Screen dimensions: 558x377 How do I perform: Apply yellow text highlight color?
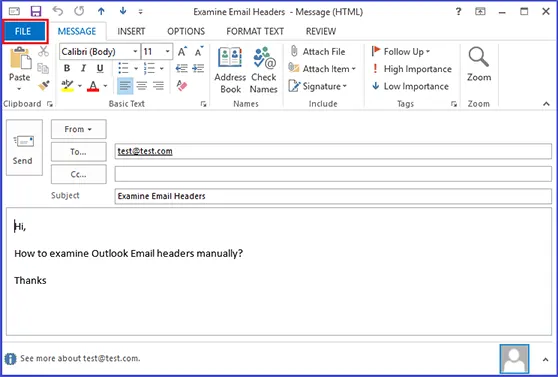click(x=67, y=86)
